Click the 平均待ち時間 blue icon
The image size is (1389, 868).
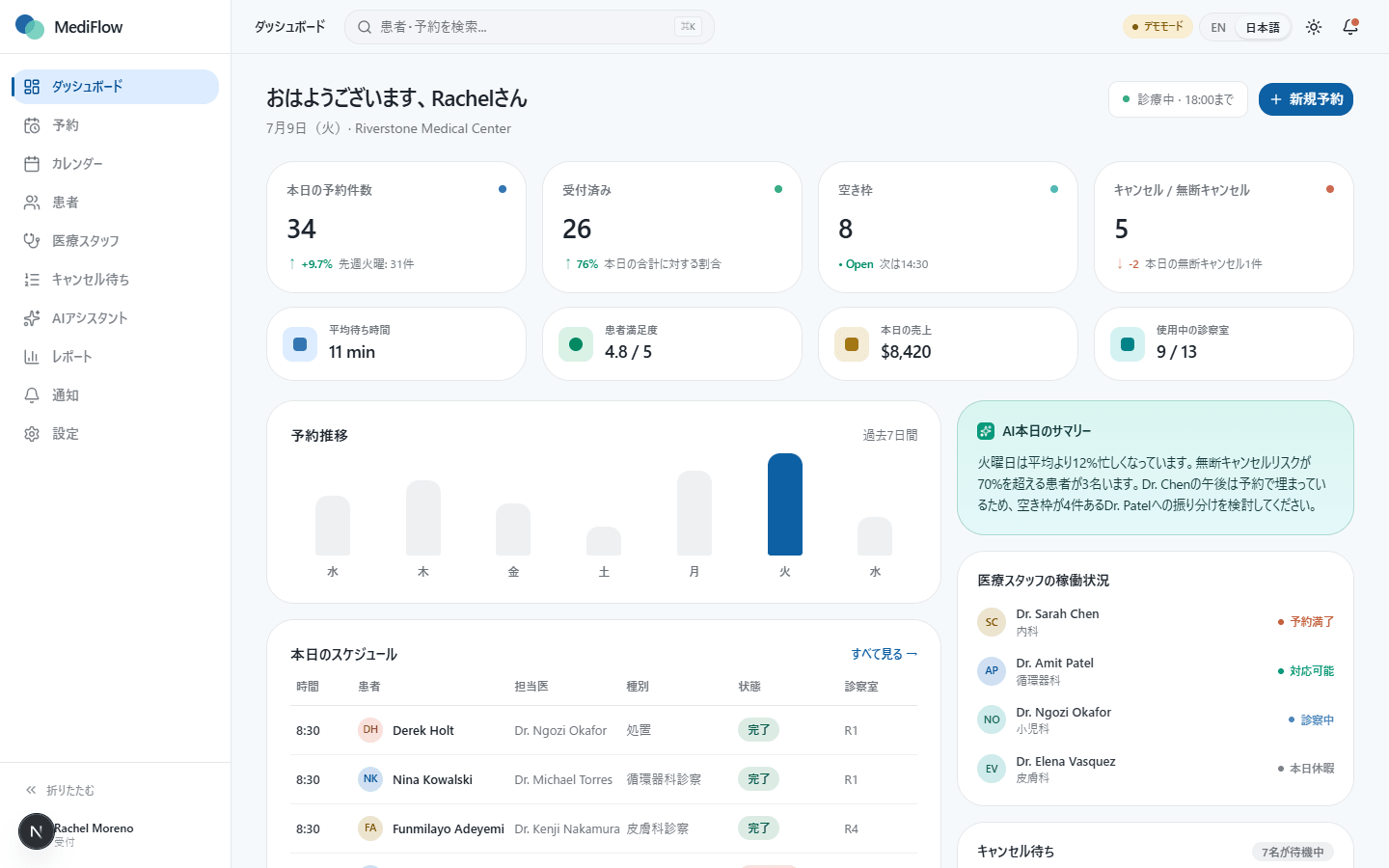300,344
